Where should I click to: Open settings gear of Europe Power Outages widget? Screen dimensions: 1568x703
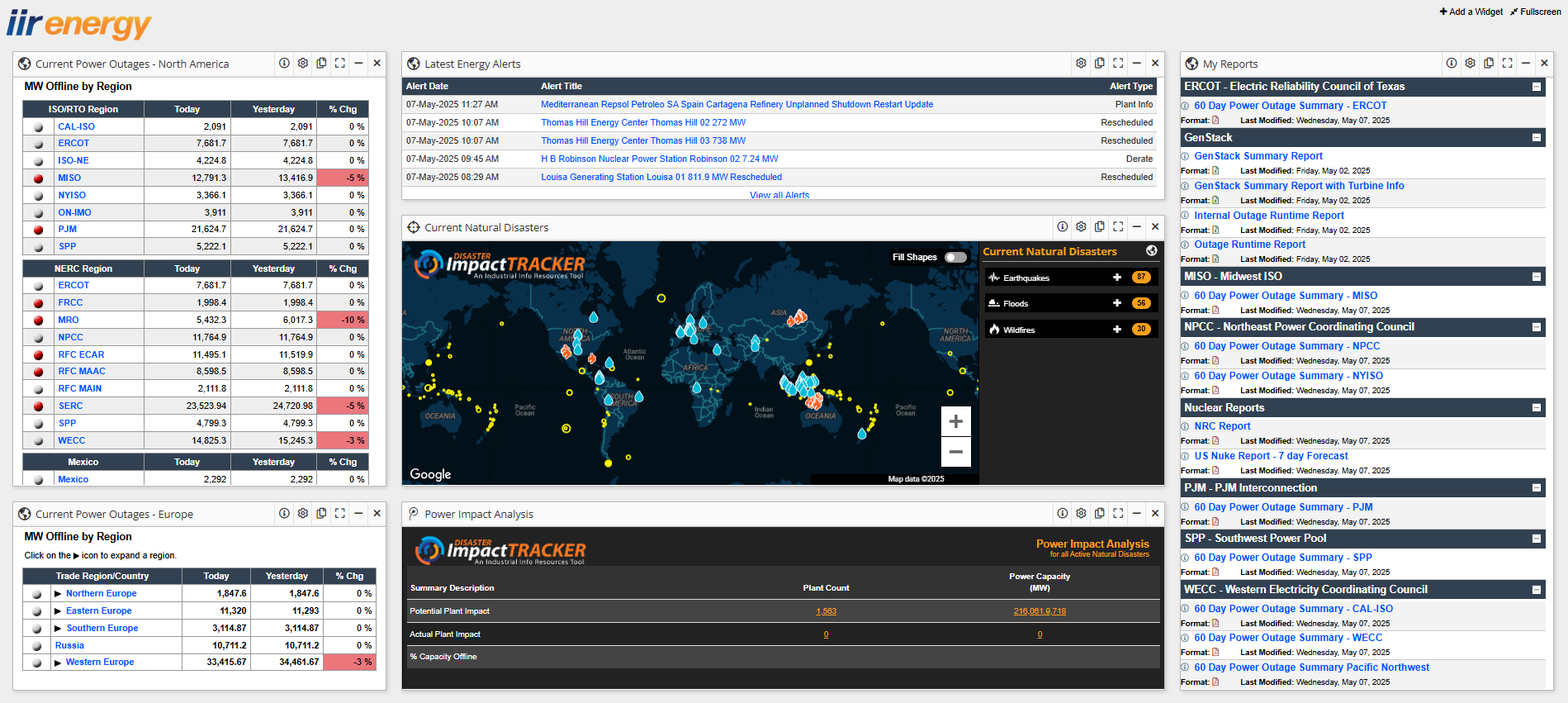pos(303,513)
